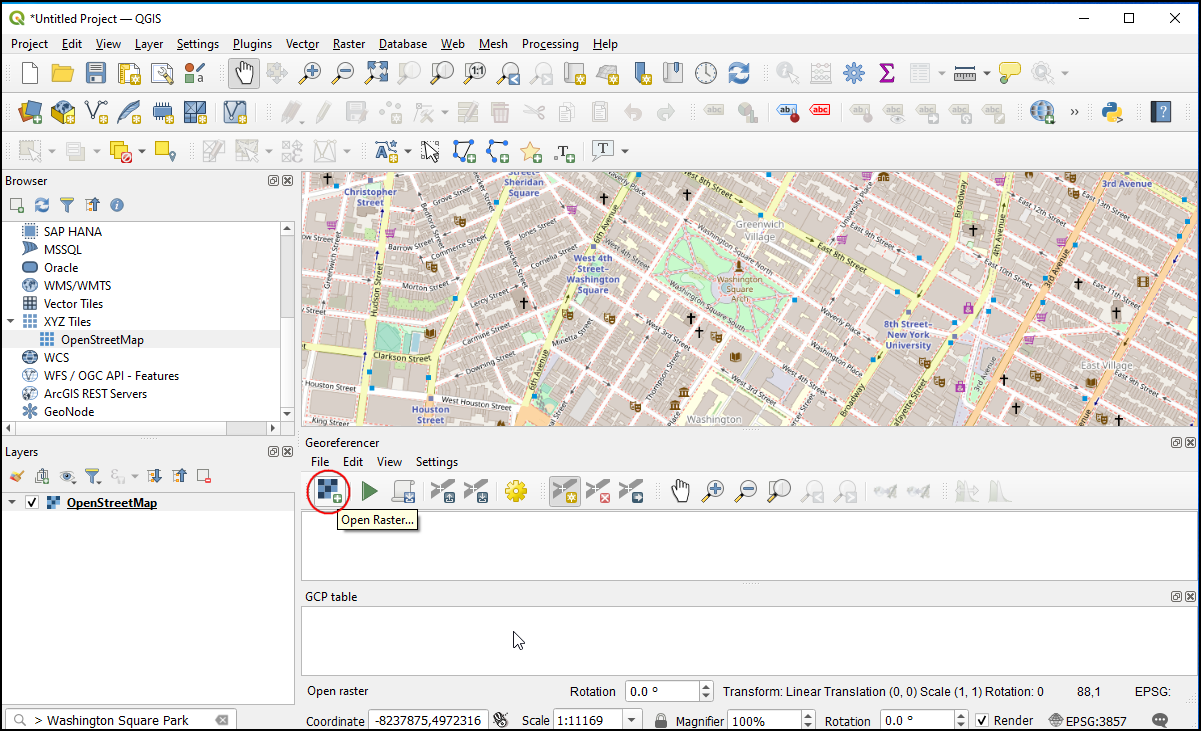Click the Save Project floppy disk icon
Screen dimensions: 1201x731
click(x=96, y=73)
